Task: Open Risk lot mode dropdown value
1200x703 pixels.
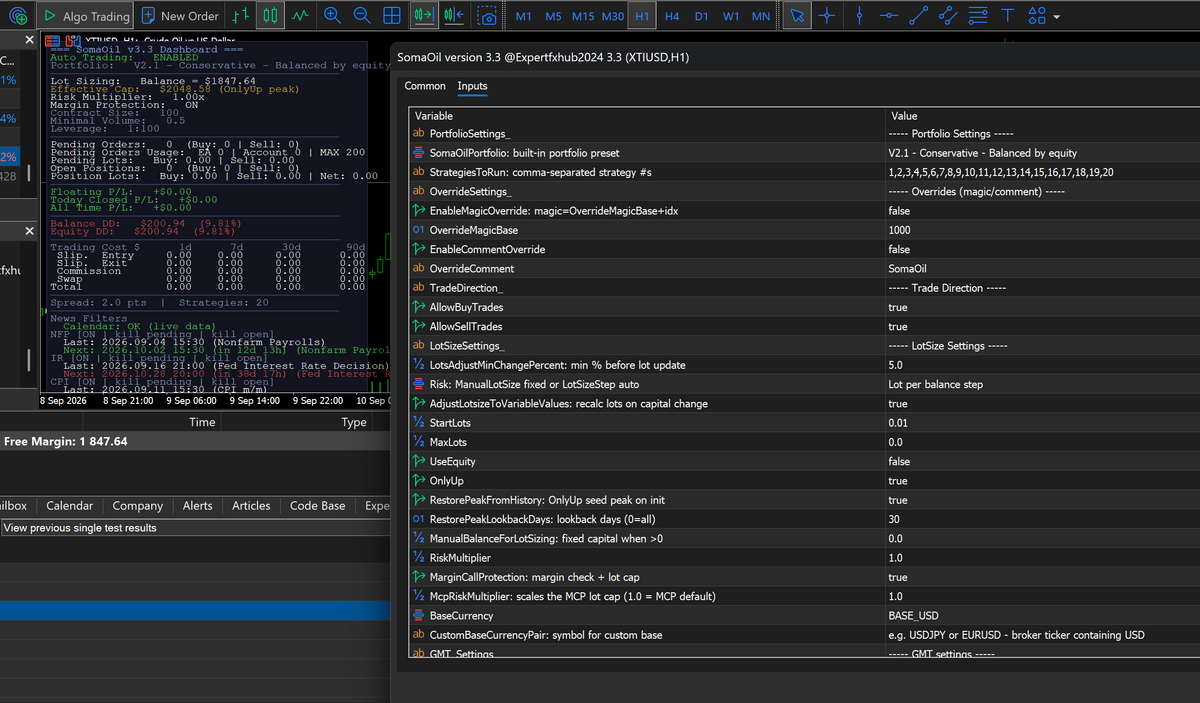Action: [1040, 384]
